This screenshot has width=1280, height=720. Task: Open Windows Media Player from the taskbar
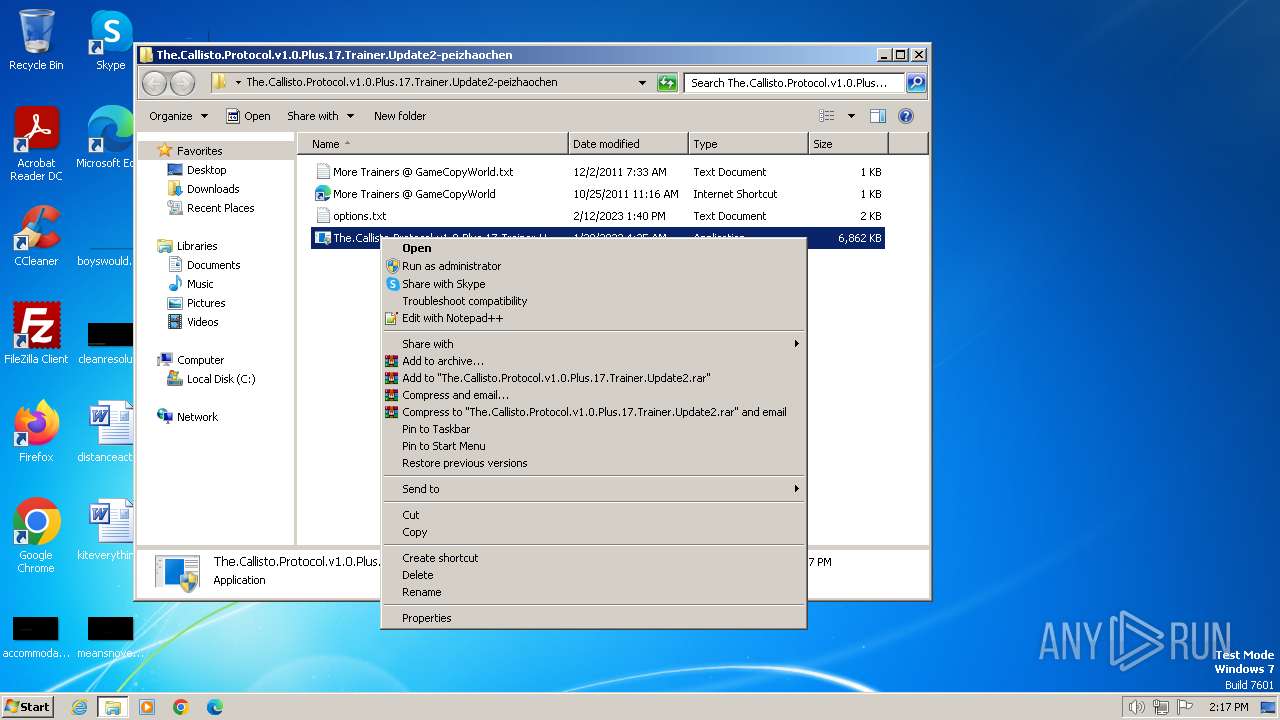click(x=147, y=707)
